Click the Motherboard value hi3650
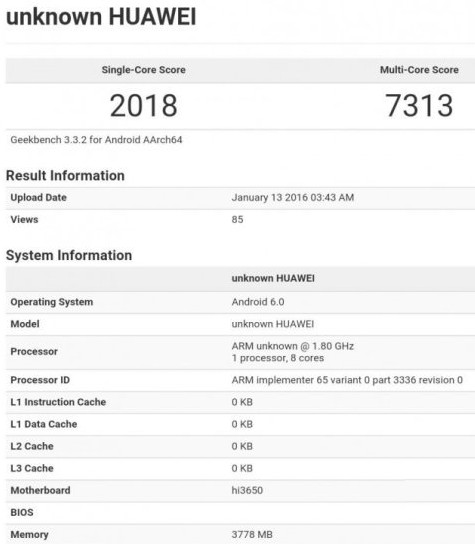 (247, 490)
